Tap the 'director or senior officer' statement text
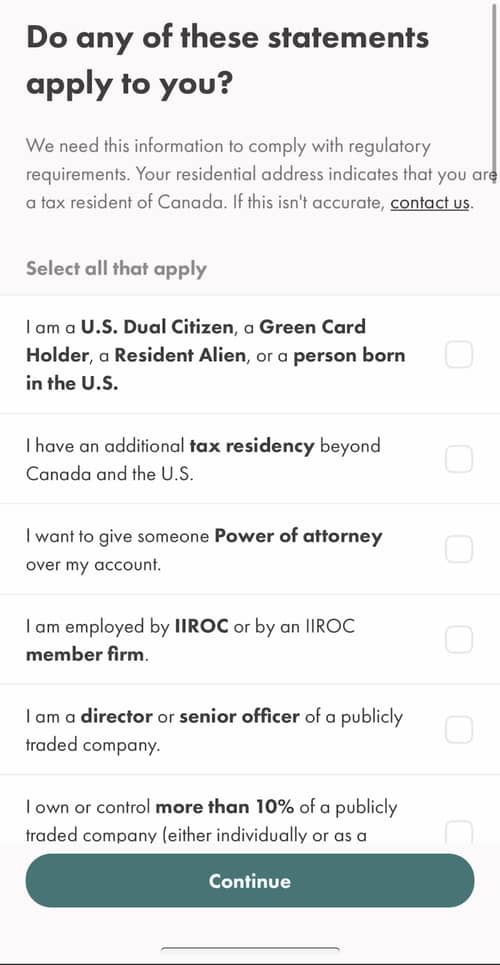The height and width of the screenshot is (965, 500). pyautogui.click(x=214, y=730)
